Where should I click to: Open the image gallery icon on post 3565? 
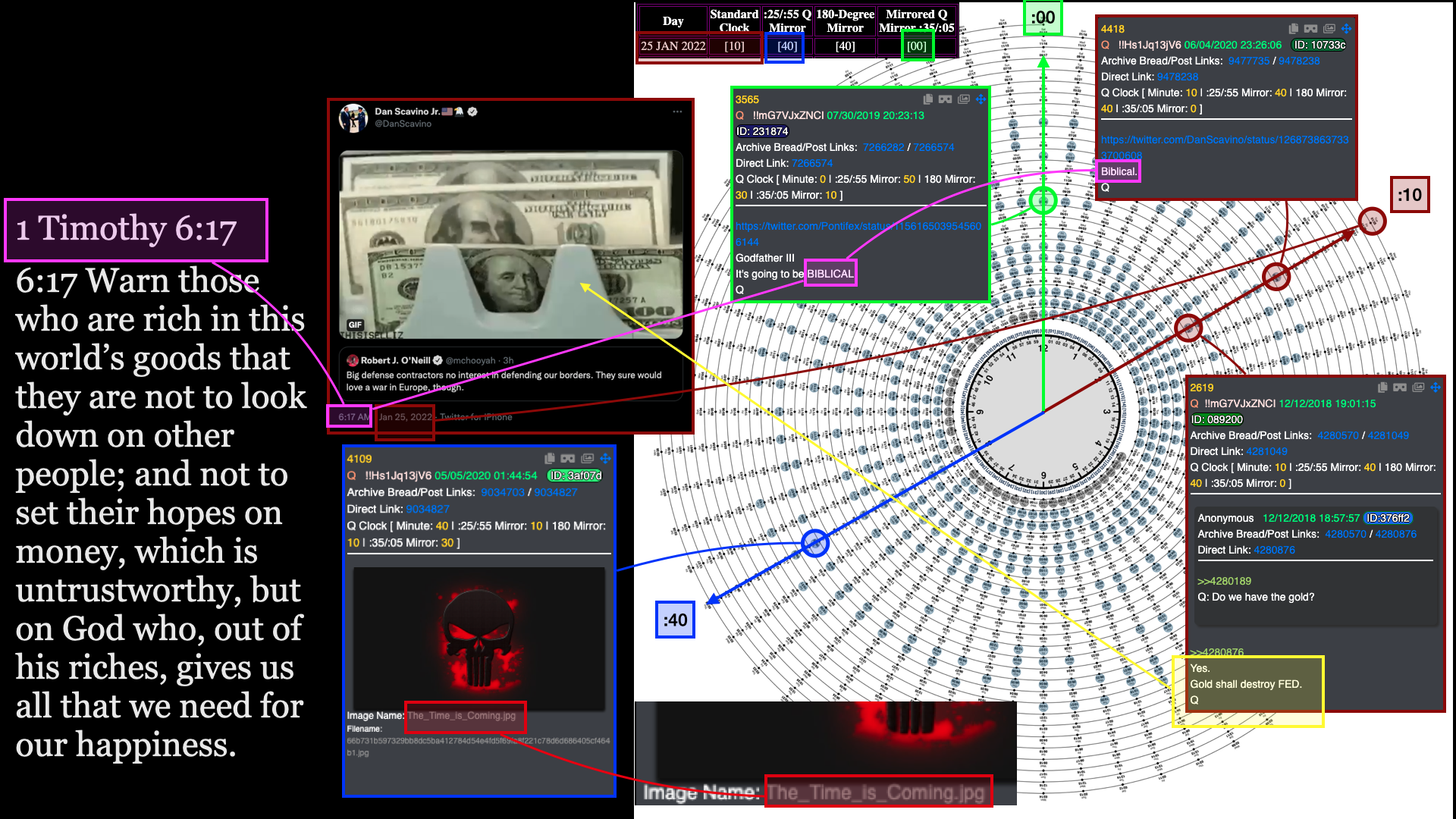click(x=963, y=99)
